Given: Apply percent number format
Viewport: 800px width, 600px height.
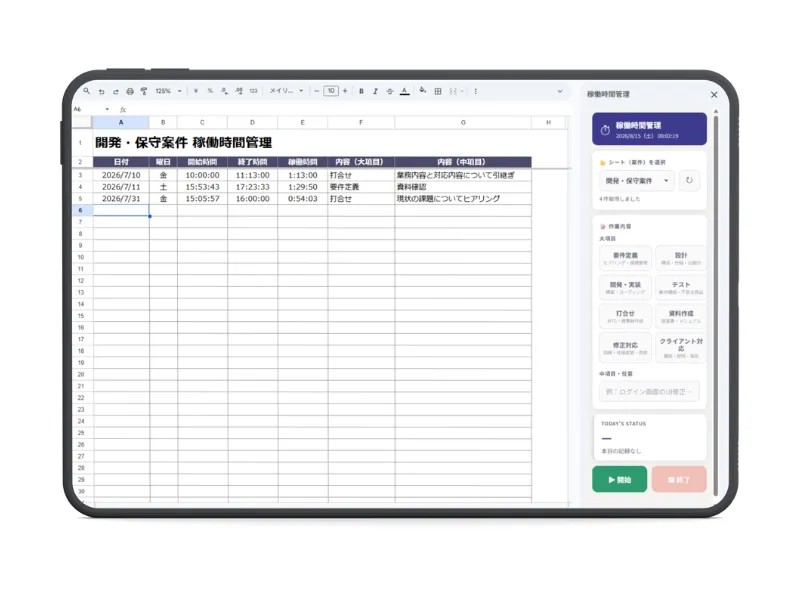Looking at the screenshot, I should tap(210, 91).
